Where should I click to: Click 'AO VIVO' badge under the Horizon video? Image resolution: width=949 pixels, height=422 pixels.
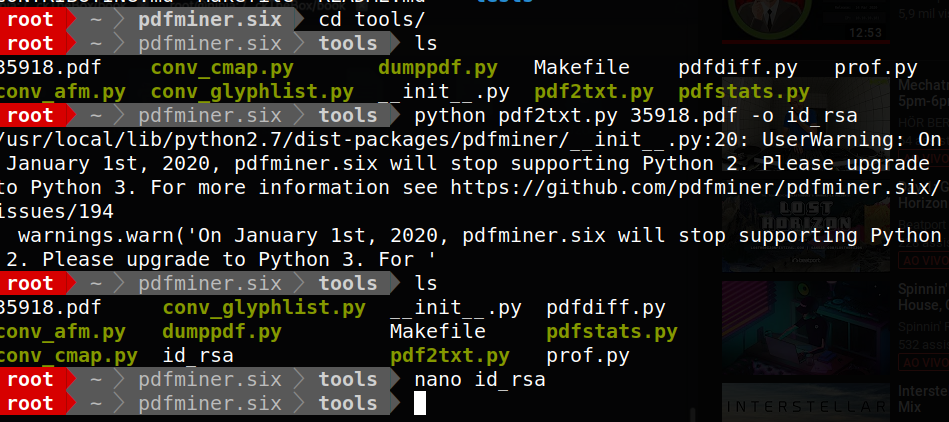tap(924, 260)
